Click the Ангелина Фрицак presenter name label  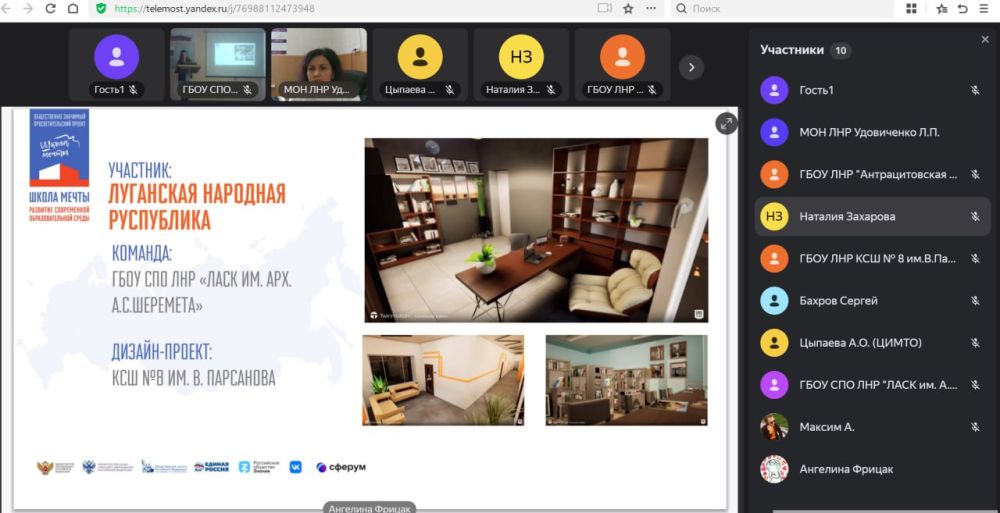[x=370, y=508]
